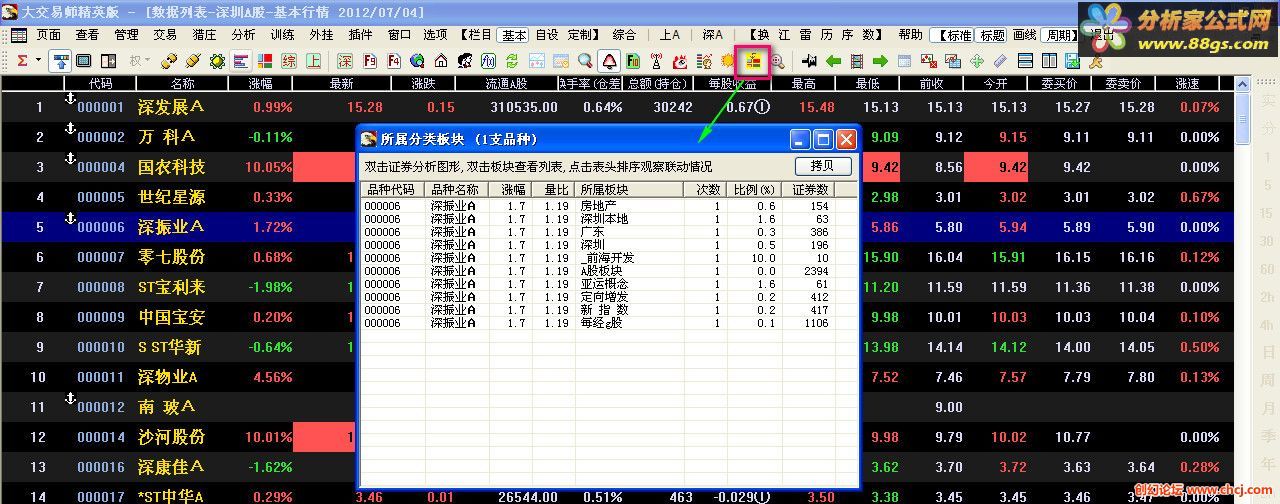Image resolution: width=1280 pixels, height=504 pixels.
Task: Click the four-color blocks icon
Action: pyautogui.click(x=265, y=60)
